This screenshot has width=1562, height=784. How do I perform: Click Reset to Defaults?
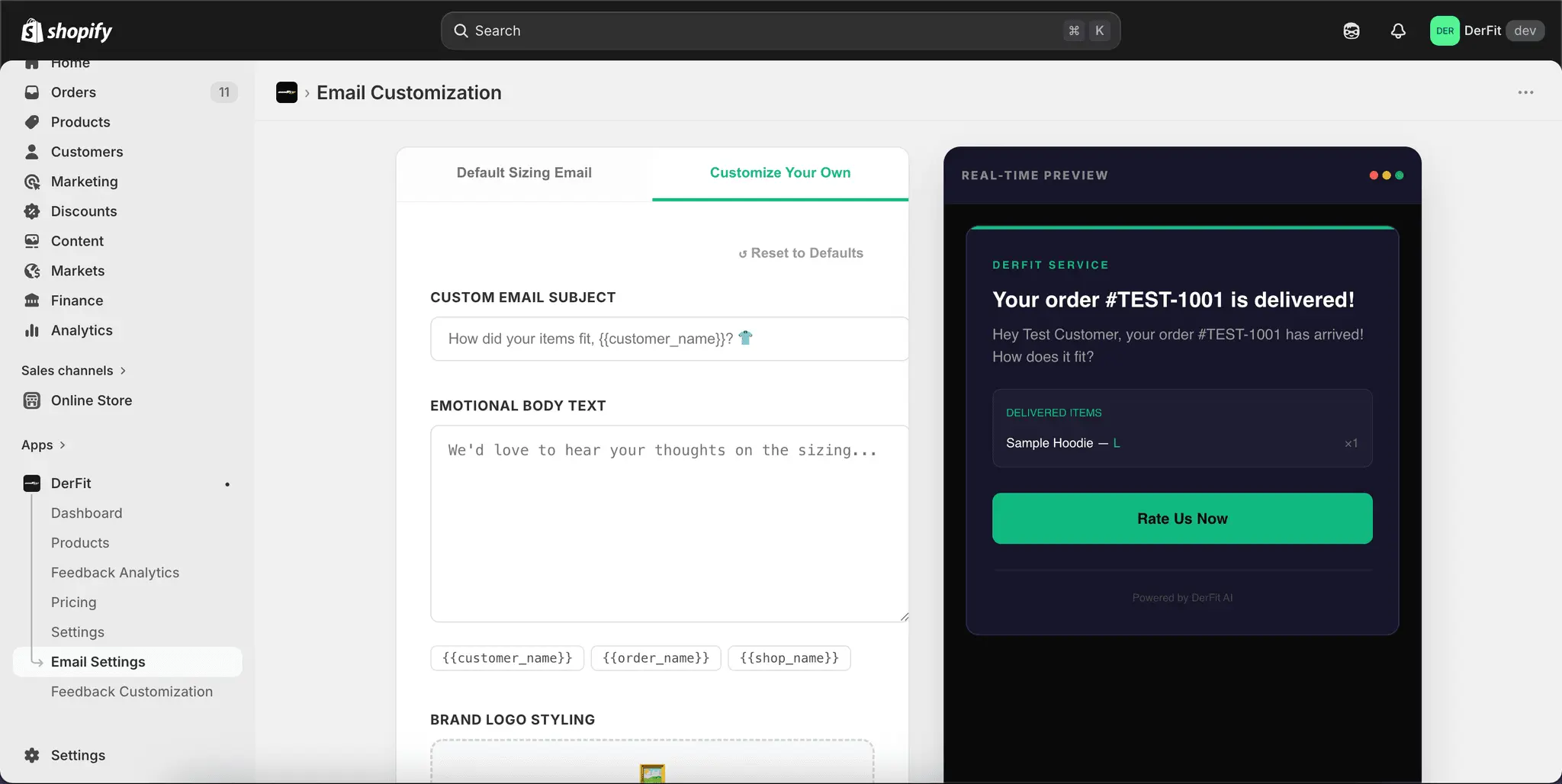coord(801,253)
